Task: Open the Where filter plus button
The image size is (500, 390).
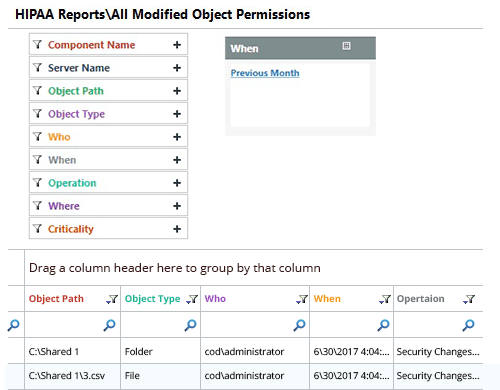Action: [x=177, y=206]
